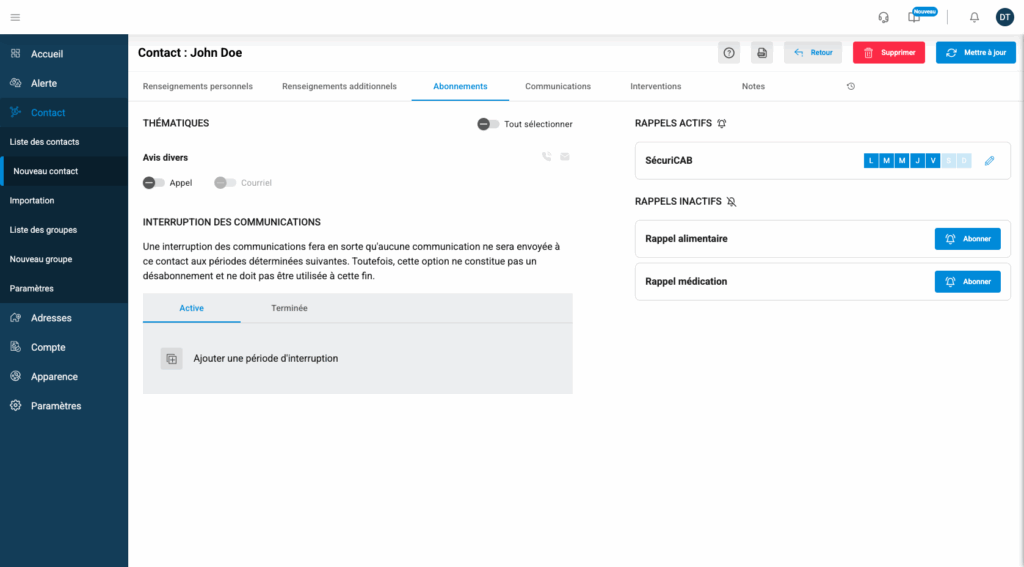This screenshot has height=567, width=1024.
Task: Expand the Adresses sidebar section
Action: [50, 318]
